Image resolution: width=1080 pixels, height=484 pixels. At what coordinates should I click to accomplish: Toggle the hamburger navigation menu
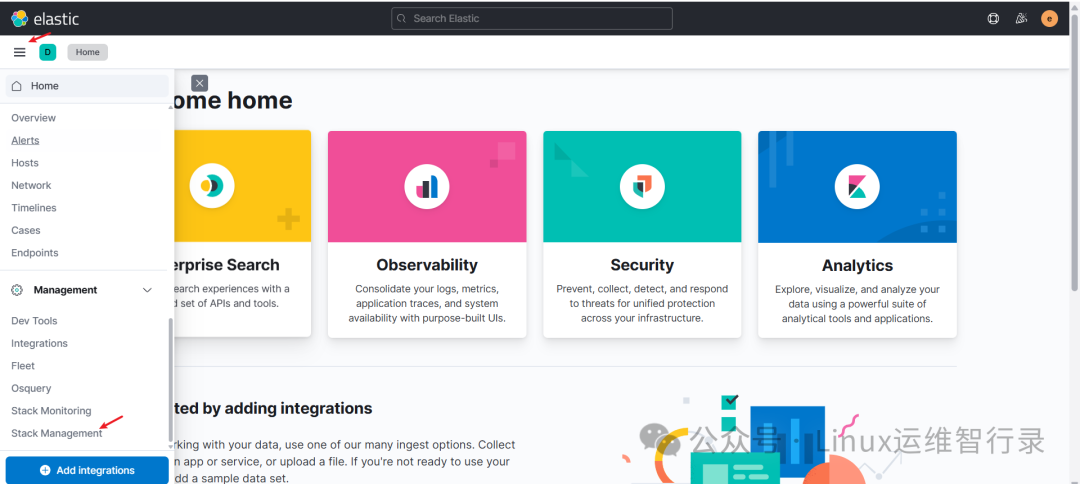point(19,52)
